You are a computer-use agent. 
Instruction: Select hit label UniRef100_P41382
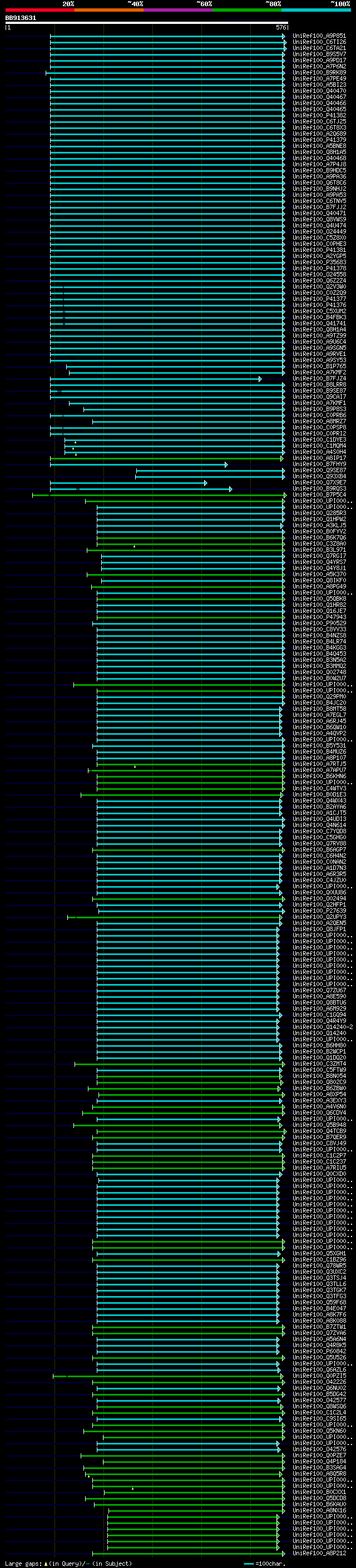tap(319, 115)
